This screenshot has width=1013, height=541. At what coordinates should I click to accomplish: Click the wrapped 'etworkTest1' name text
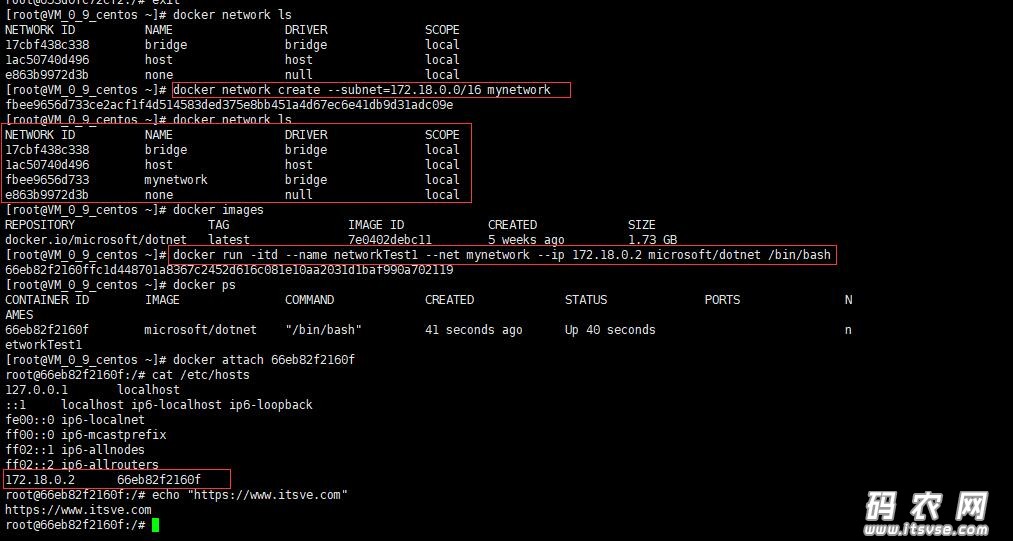click(x=44, y=345)
